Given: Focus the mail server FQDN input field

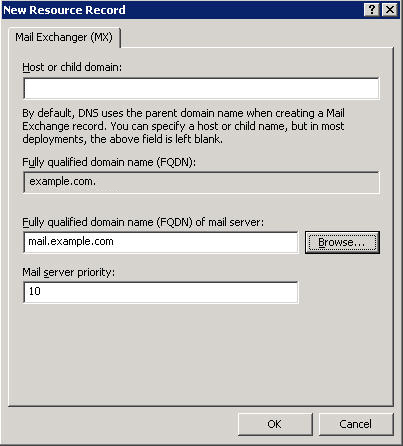Looking at the screenshot, I should 161,242.
